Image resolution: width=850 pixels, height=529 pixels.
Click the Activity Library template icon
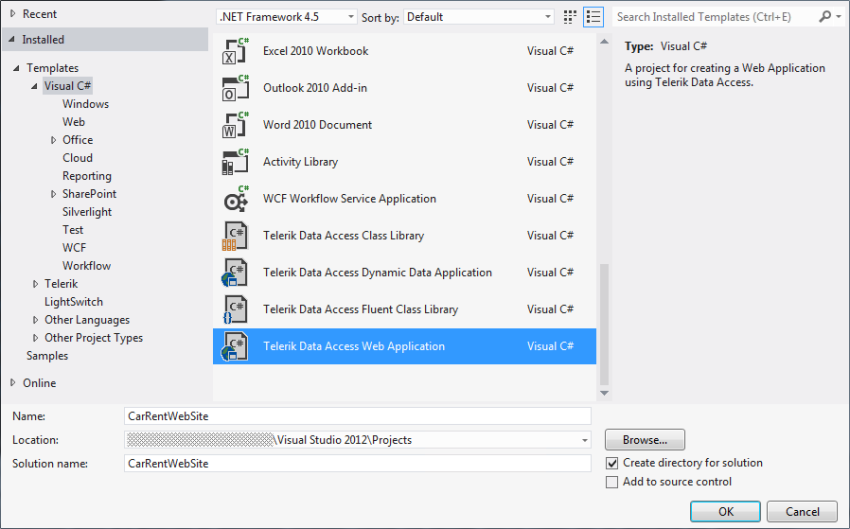(x=235, y=162)
